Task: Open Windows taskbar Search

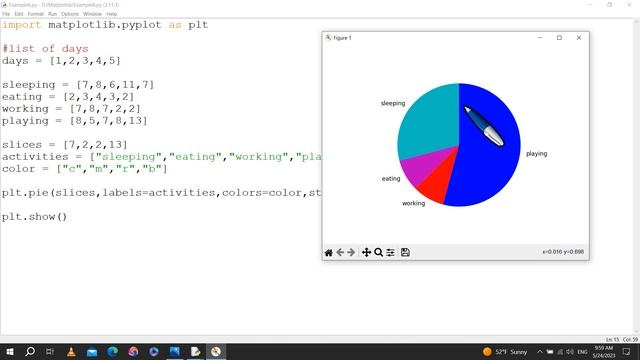Action: tap(30, 351)
